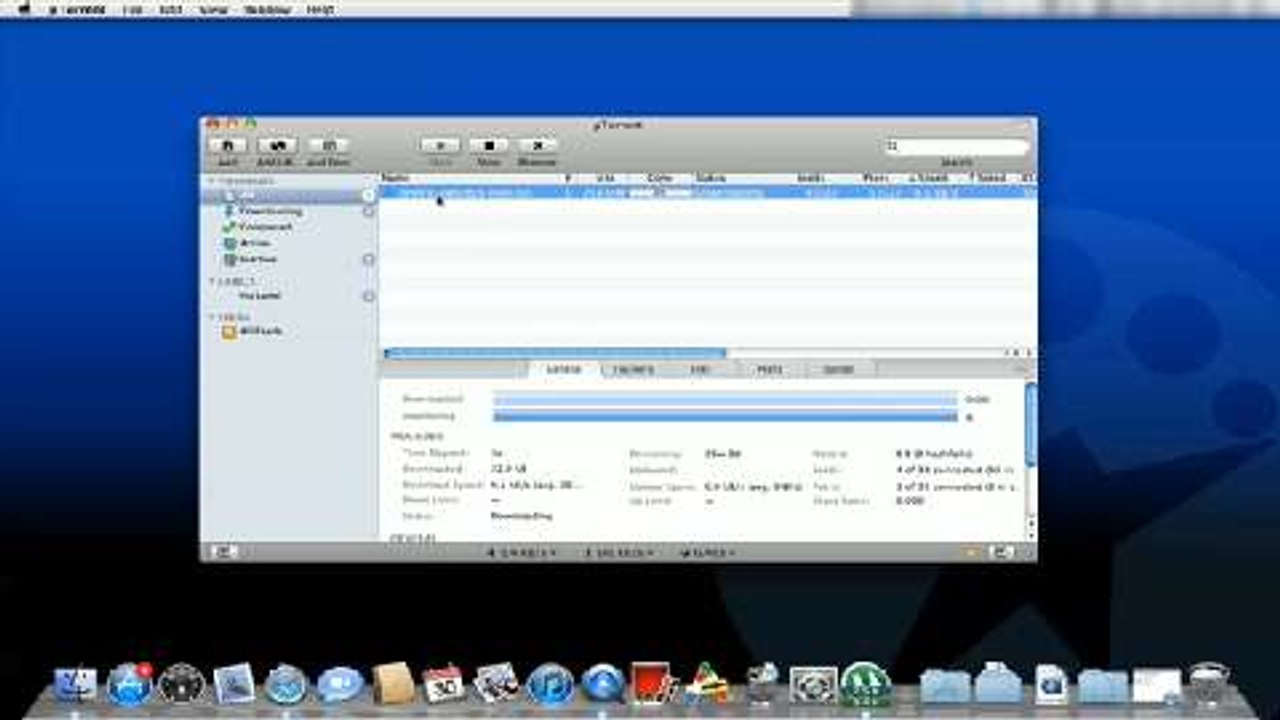Open Safari from the dock

pos(287,684)
